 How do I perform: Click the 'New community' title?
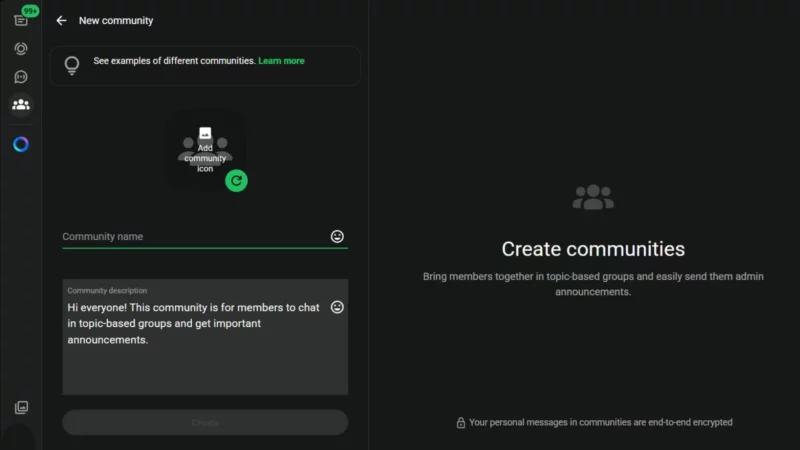116,20
